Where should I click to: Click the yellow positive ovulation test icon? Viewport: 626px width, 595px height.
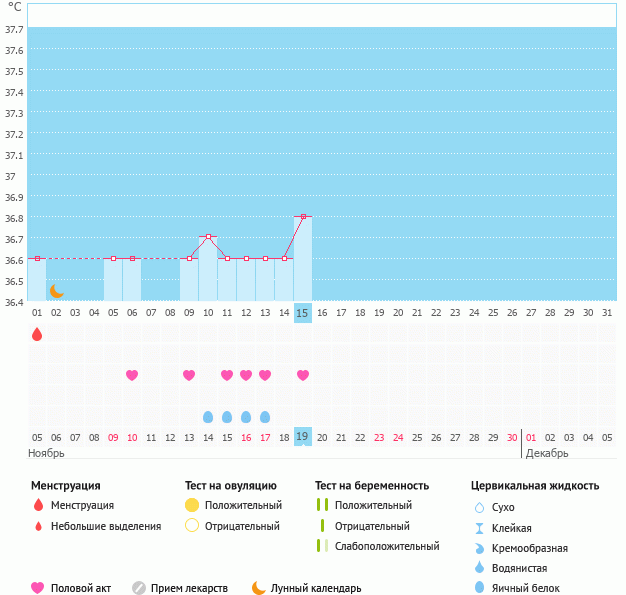192,505
